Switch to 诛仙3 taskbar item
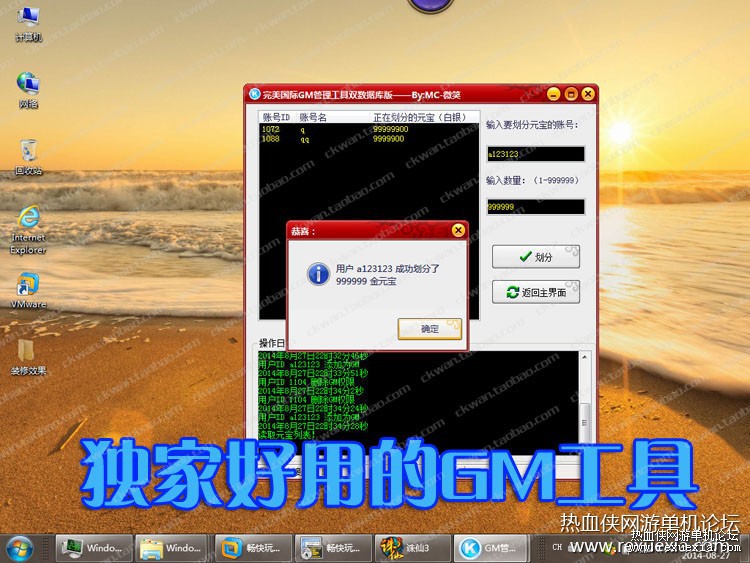 412,548
